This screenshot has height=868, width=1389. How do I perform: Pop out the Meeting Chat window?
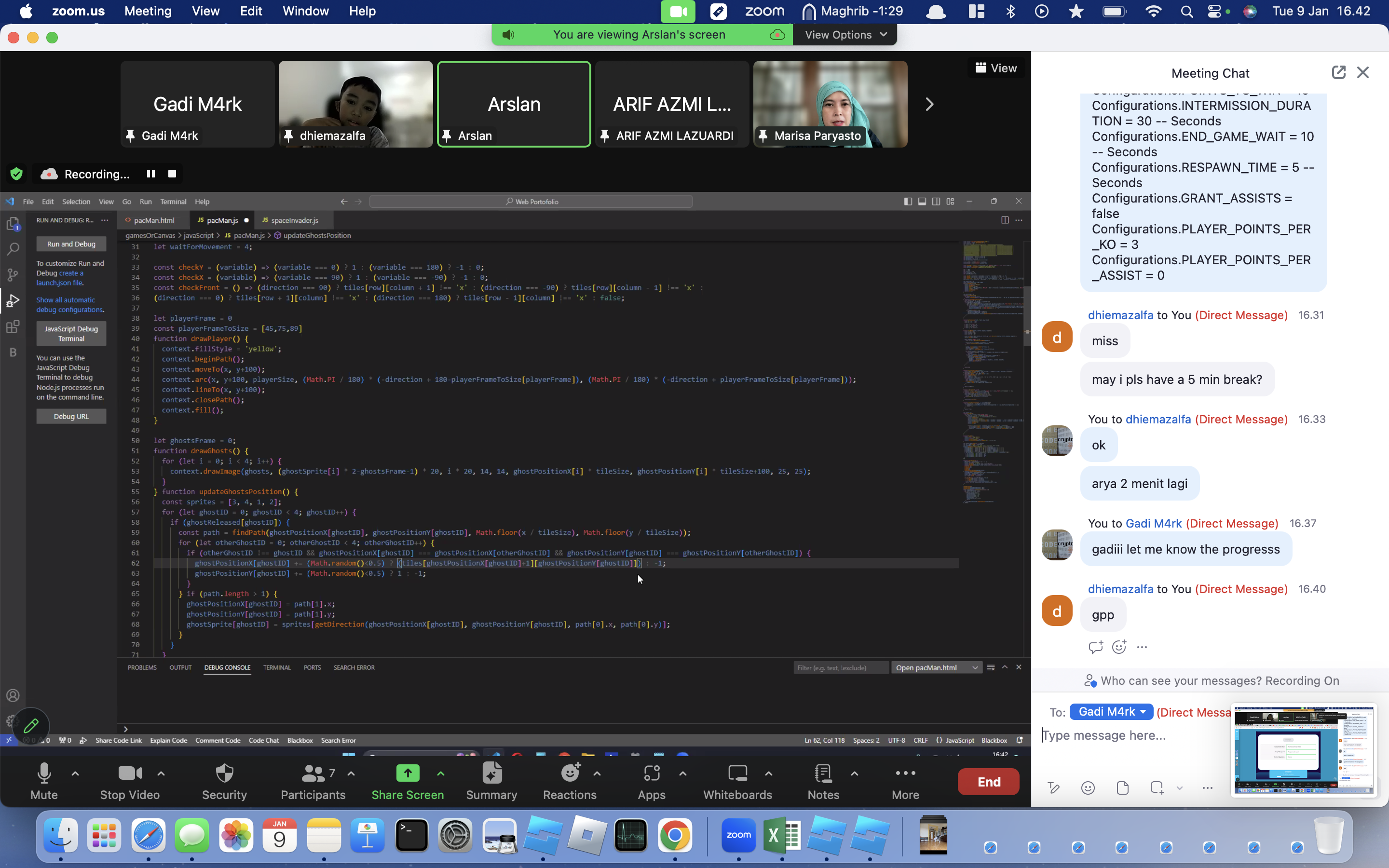(1338, 72)
